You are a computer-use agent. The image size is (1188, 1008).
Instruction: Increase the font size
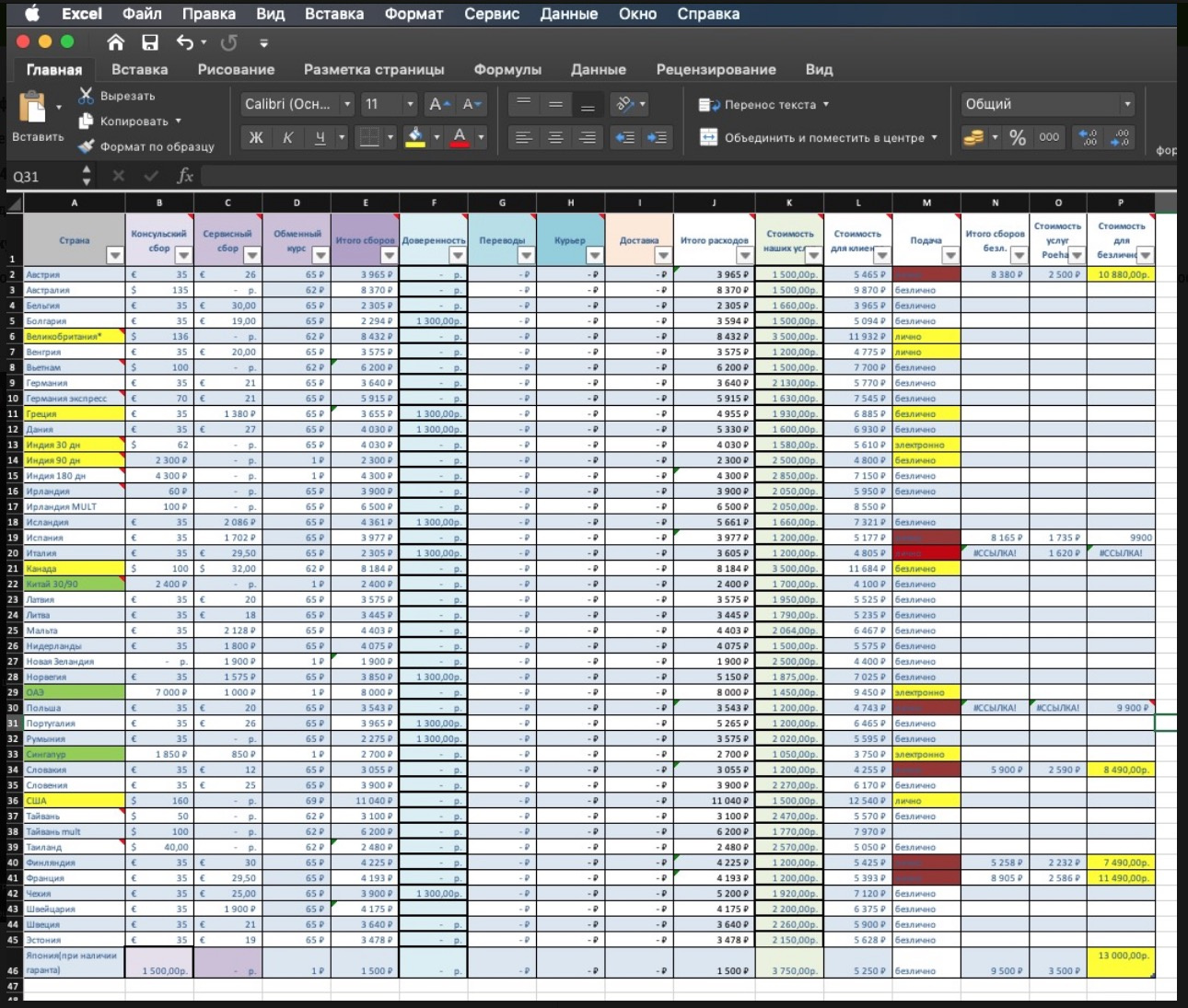(439, 104)
